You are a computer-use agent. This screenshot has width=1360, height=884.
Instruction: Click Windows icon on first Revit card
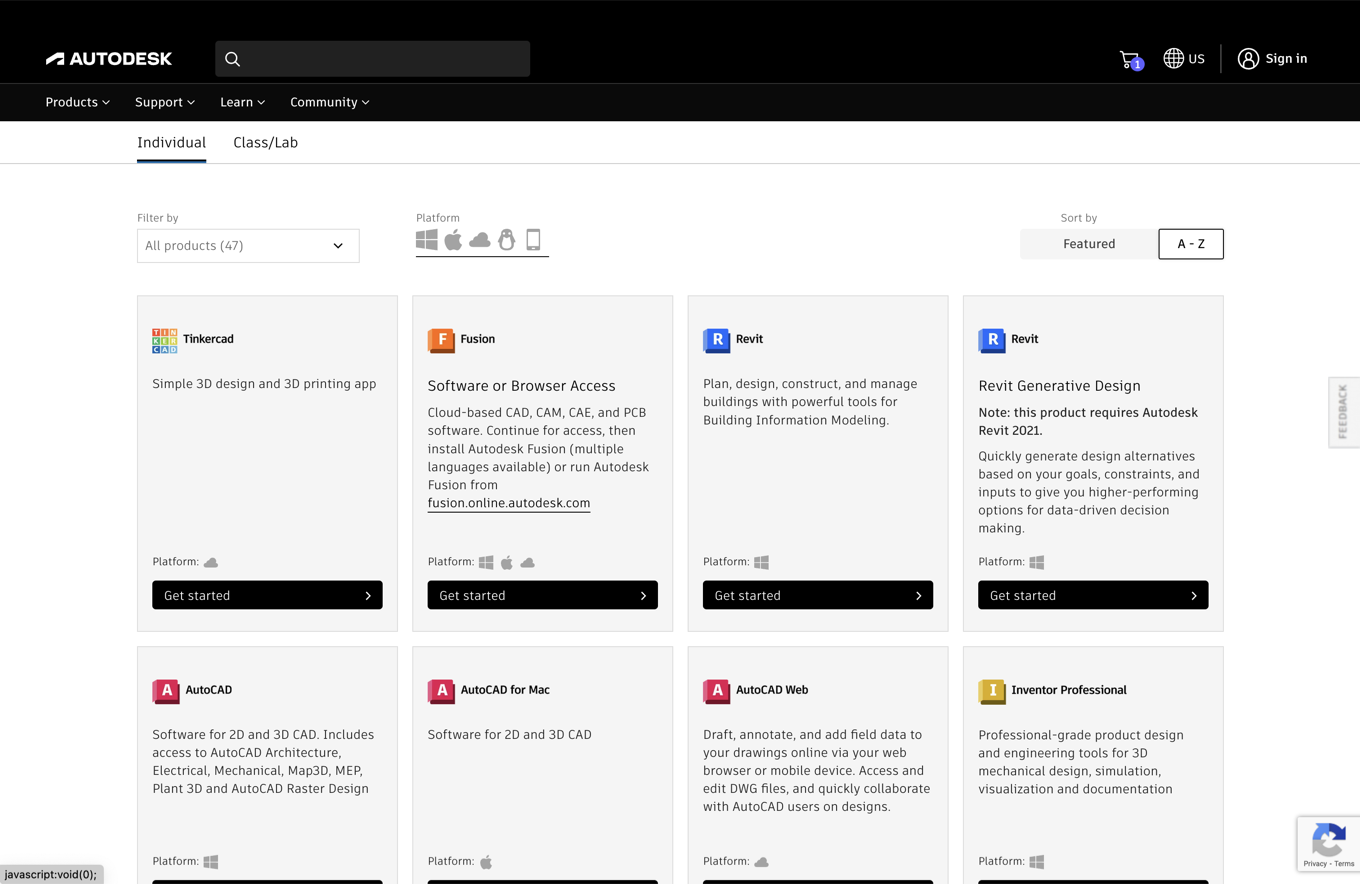click(762, 562)
